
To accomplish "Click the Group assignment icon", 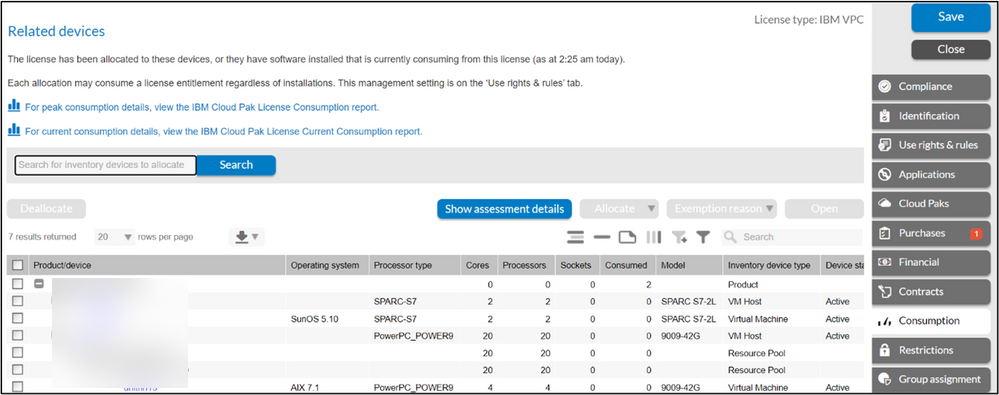I will [x=884, y=380].
